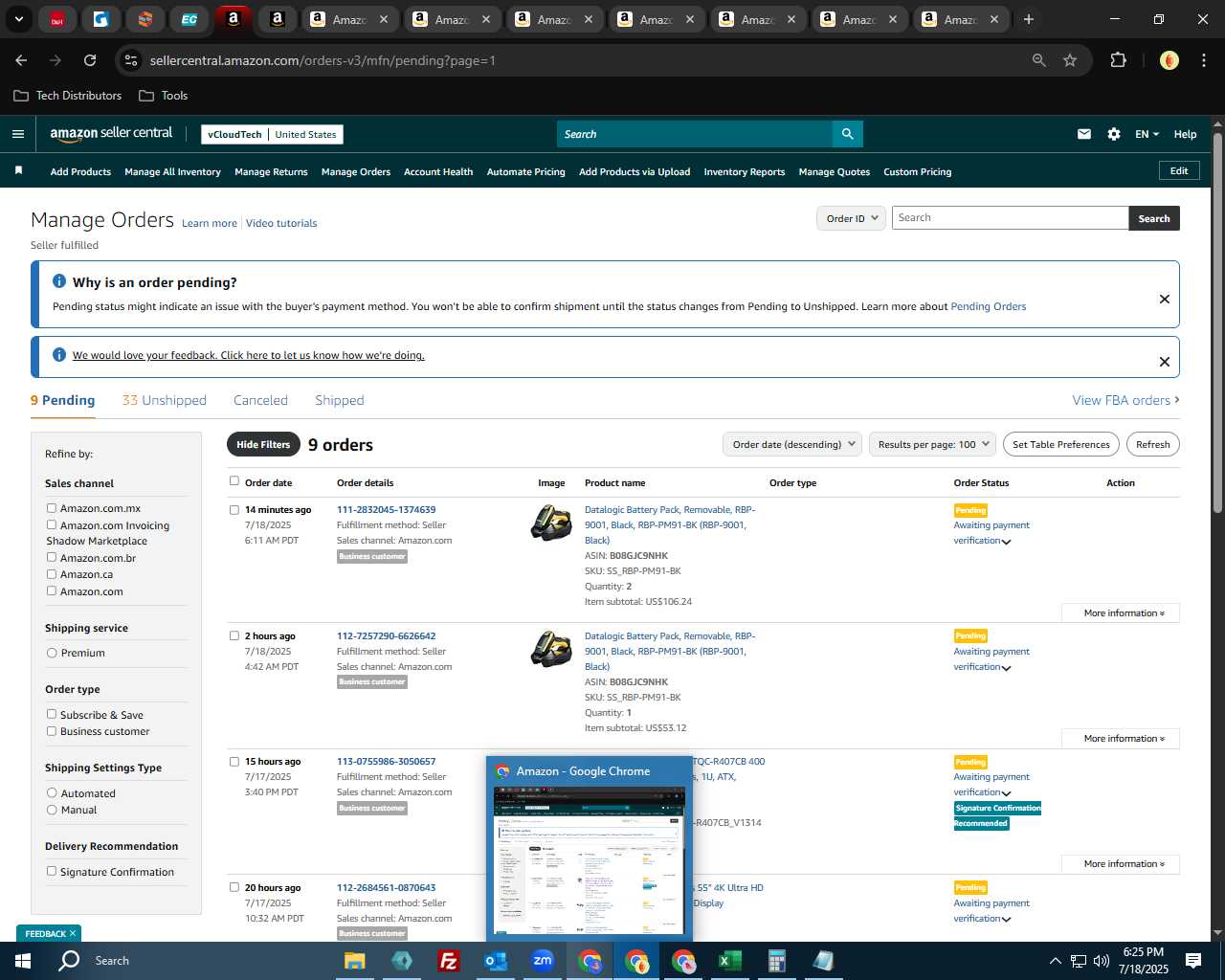Switch to the Canceled orders tab
Screen dimensions: 1225x980
coord(260,400)
